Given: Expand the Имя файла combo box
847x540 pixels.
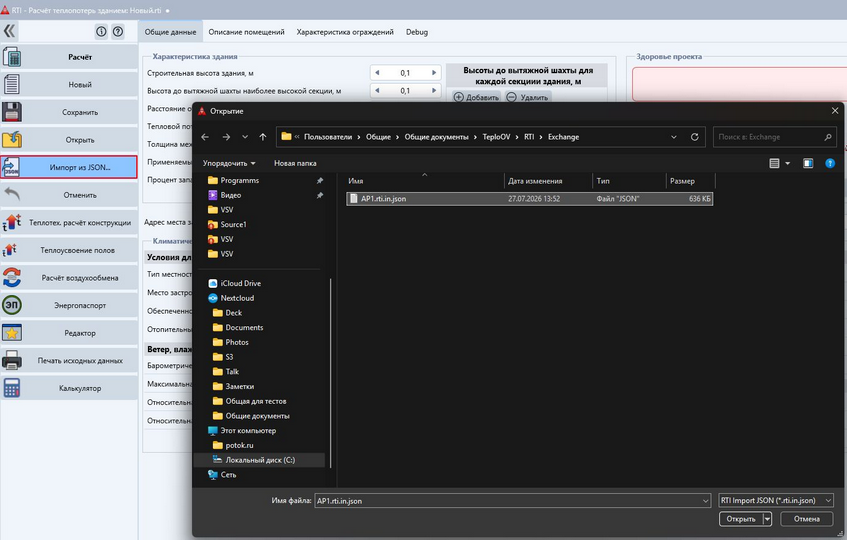Looking at the screenshot, I should click(x=705, y=501).
